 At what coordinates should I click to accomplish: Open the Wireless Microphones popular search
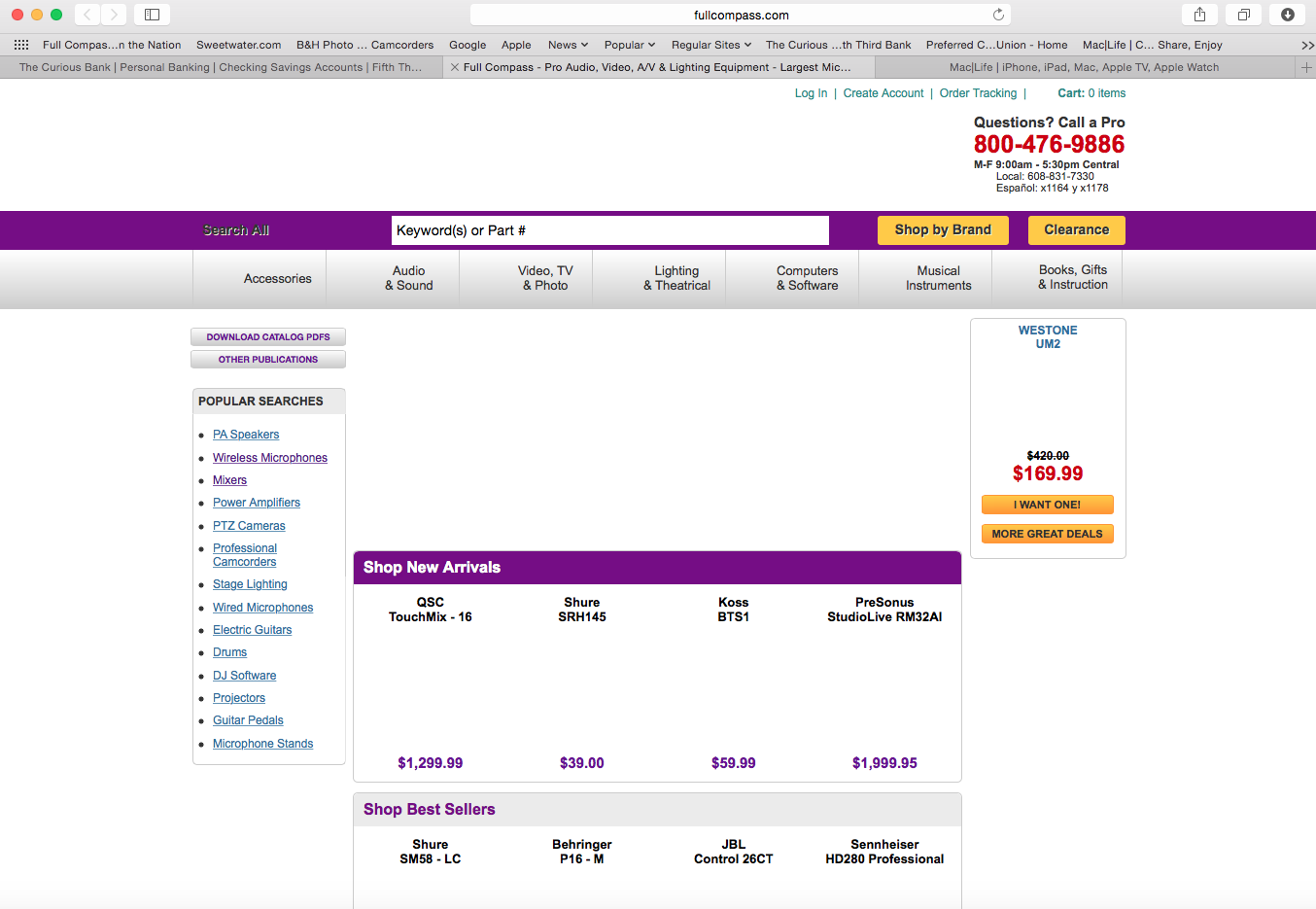click(270, 458)
